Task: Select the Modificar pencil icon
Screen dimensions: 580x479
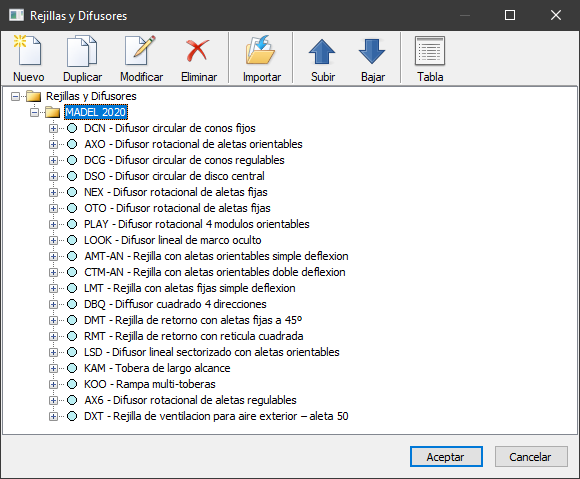Action: (x=141, y=51)
